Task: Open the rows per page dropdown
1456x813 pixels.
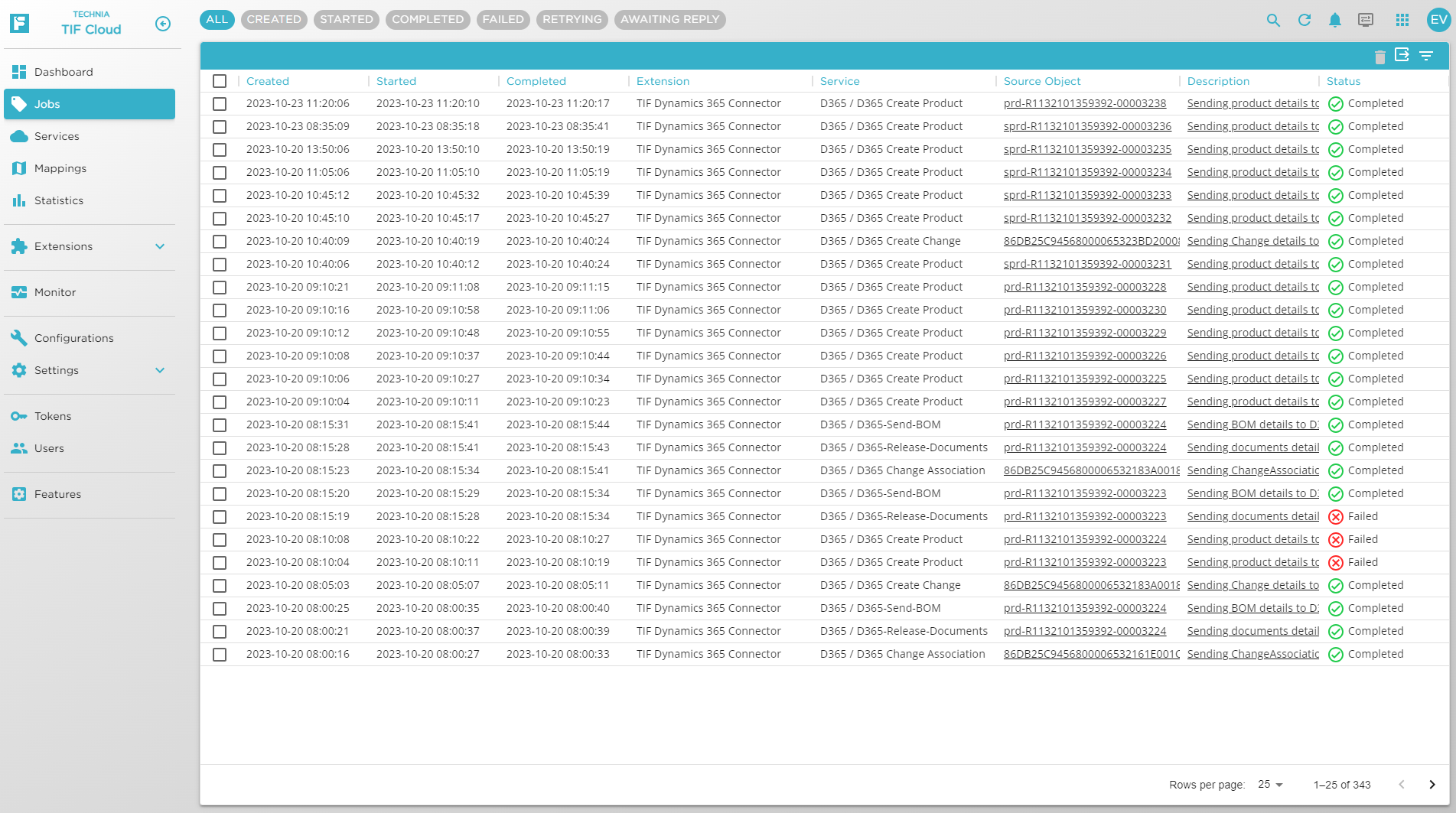Action: click(x=1270, y=785)
